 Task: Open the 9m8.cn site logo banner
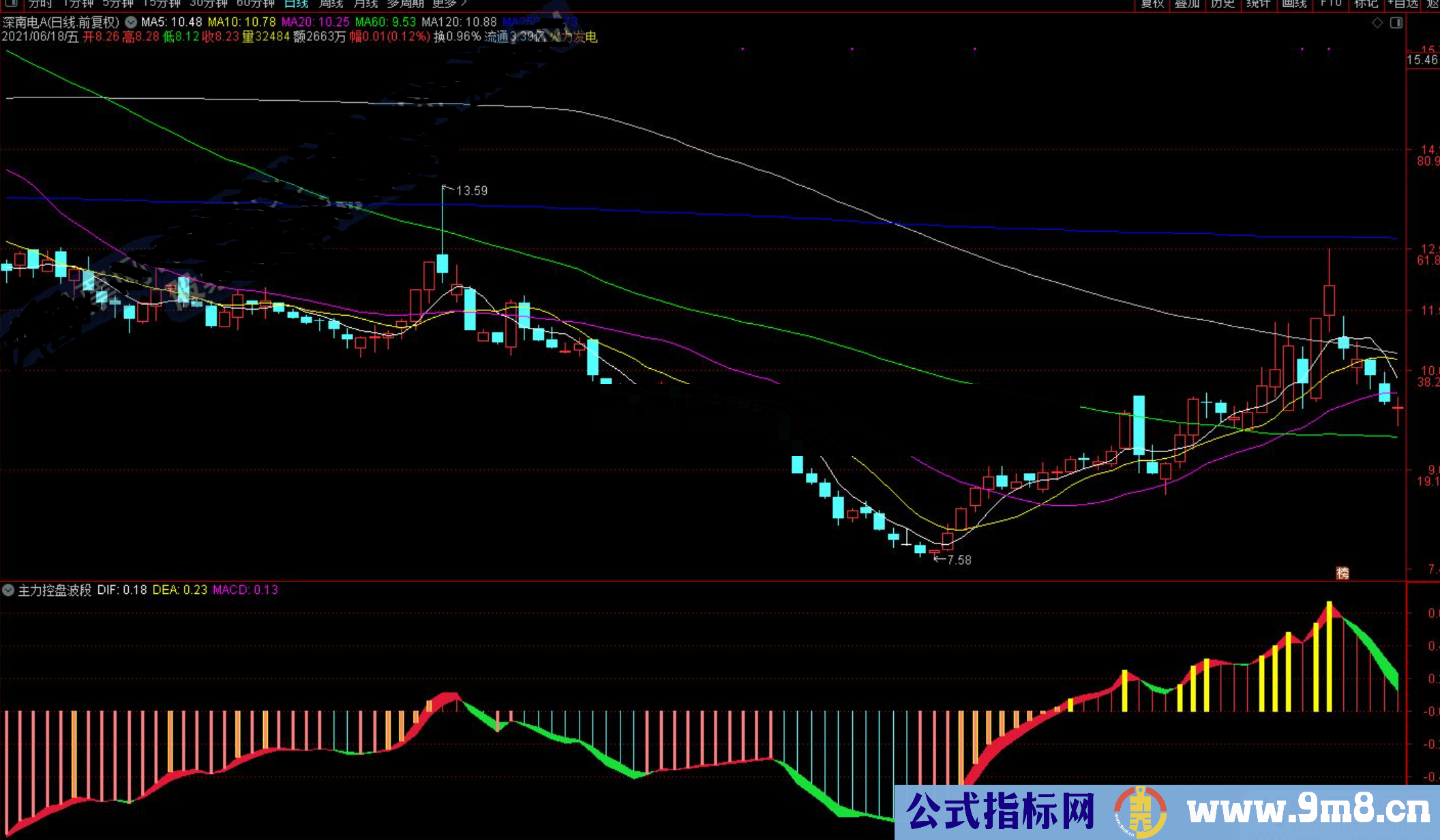(1167, 812)
